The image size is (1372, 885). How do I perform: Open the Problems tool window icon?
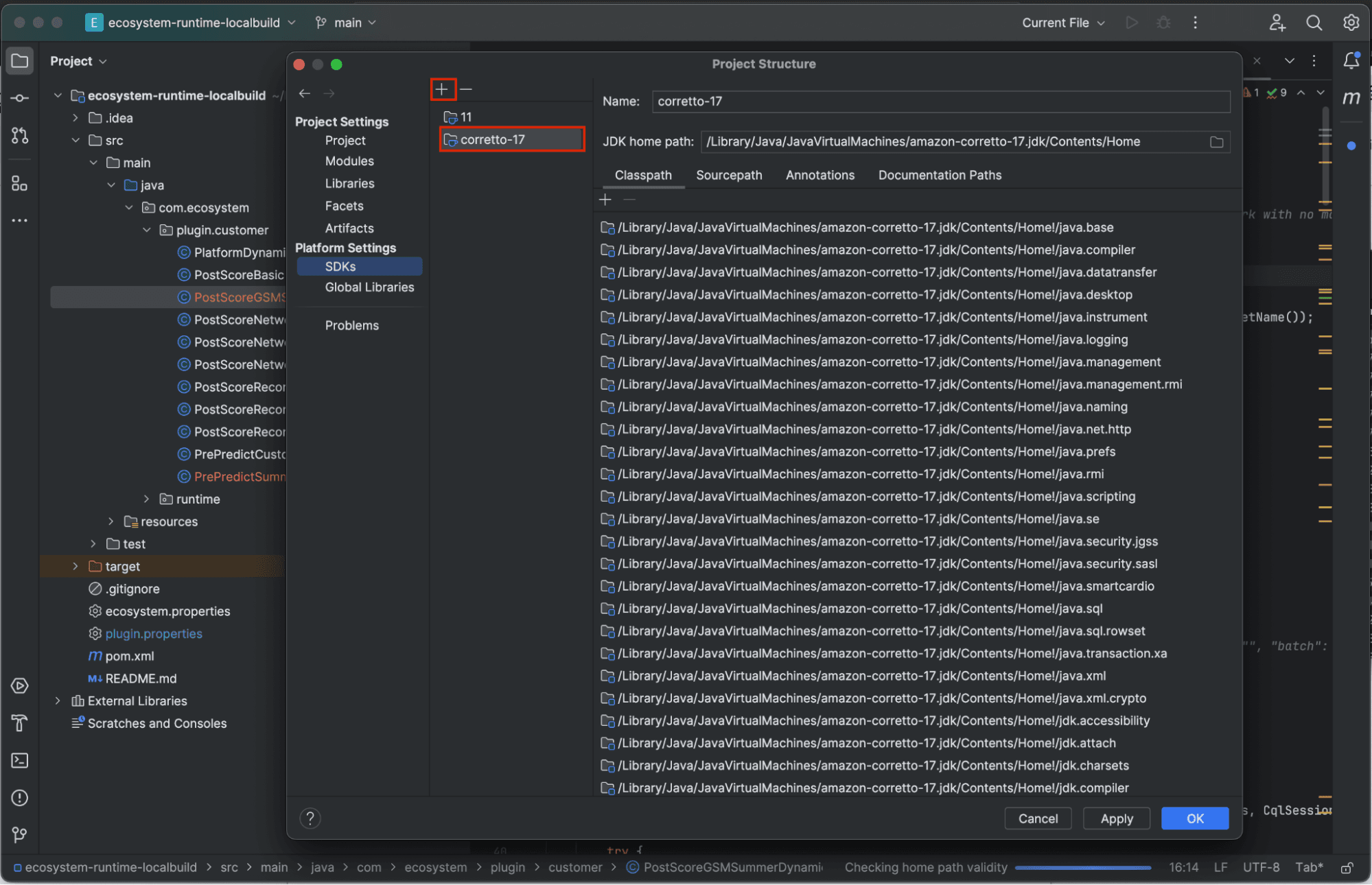(x=20, y=797)
